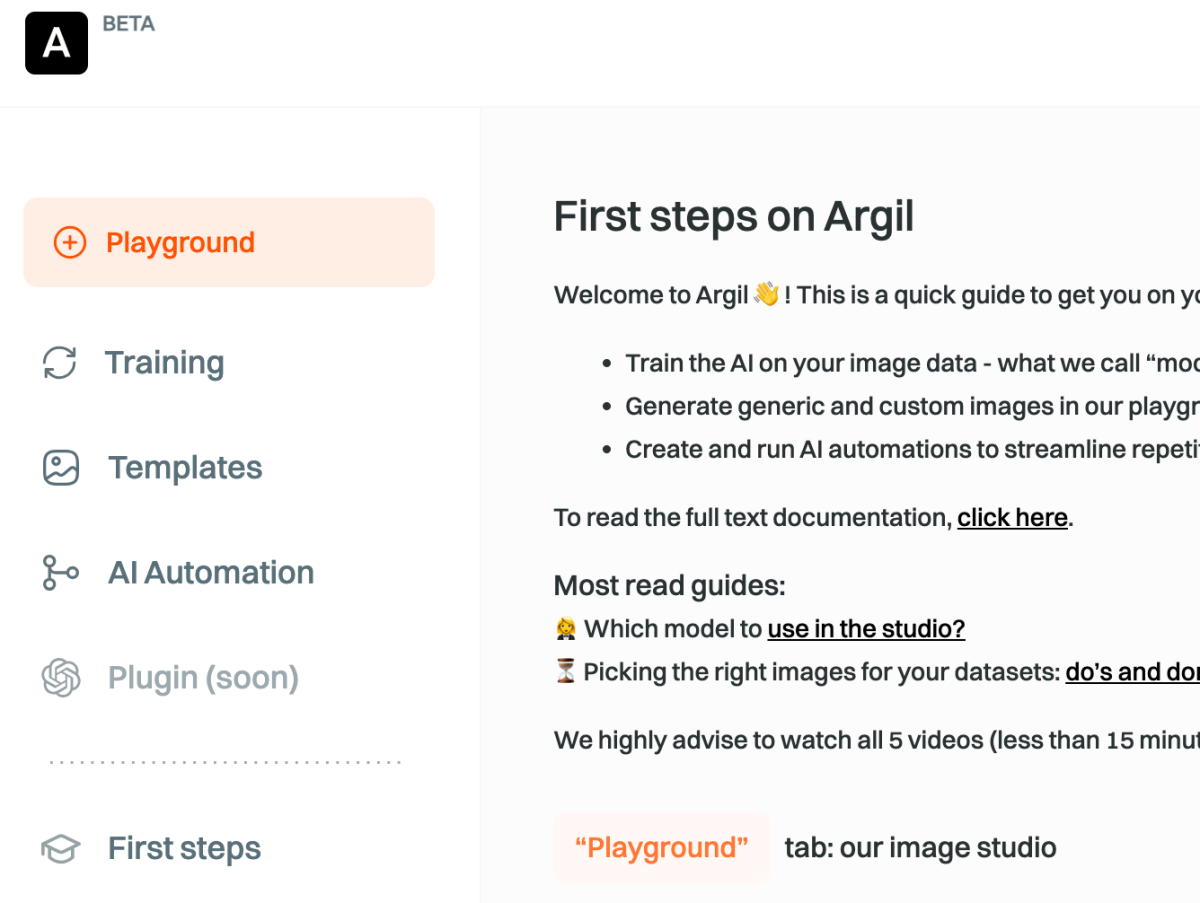Click the Templates image icon

[x=61, y=467]
